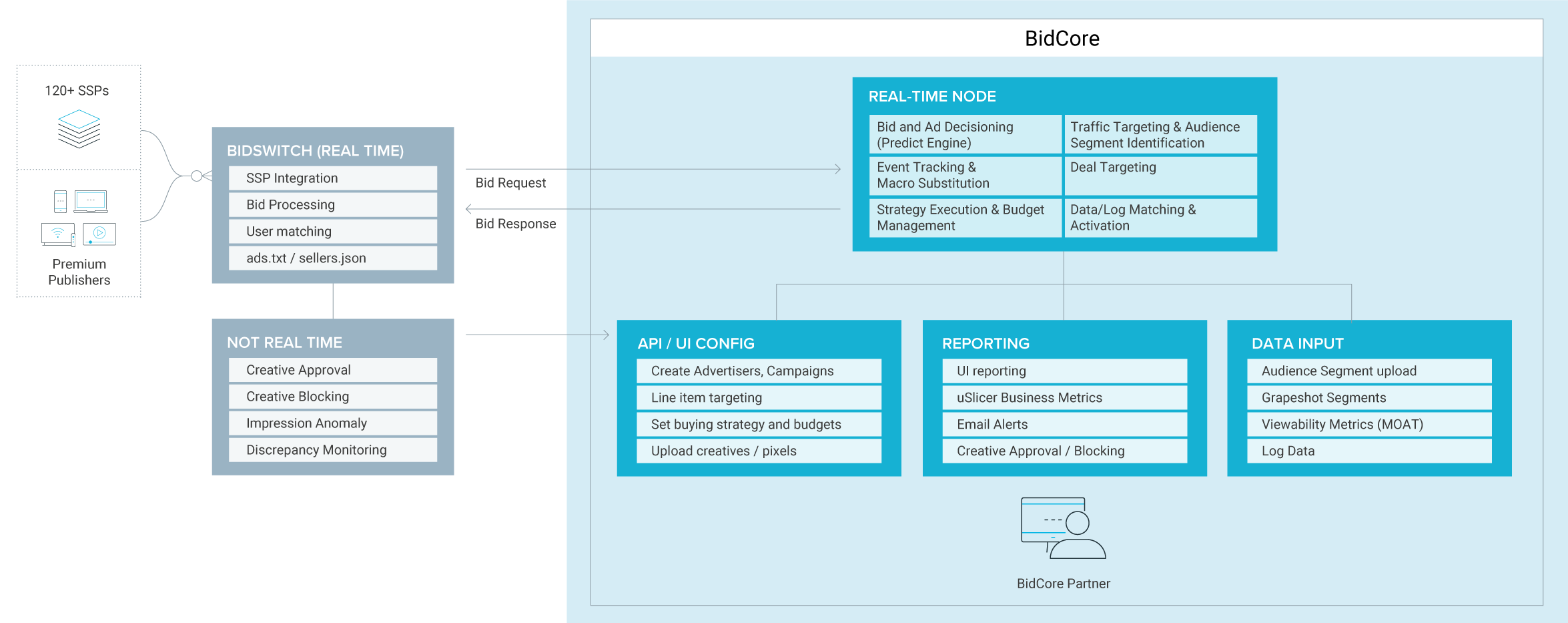Select Set buying strategy and budgets
Viewport: 1568px width, 623px height.
(759, 425)
